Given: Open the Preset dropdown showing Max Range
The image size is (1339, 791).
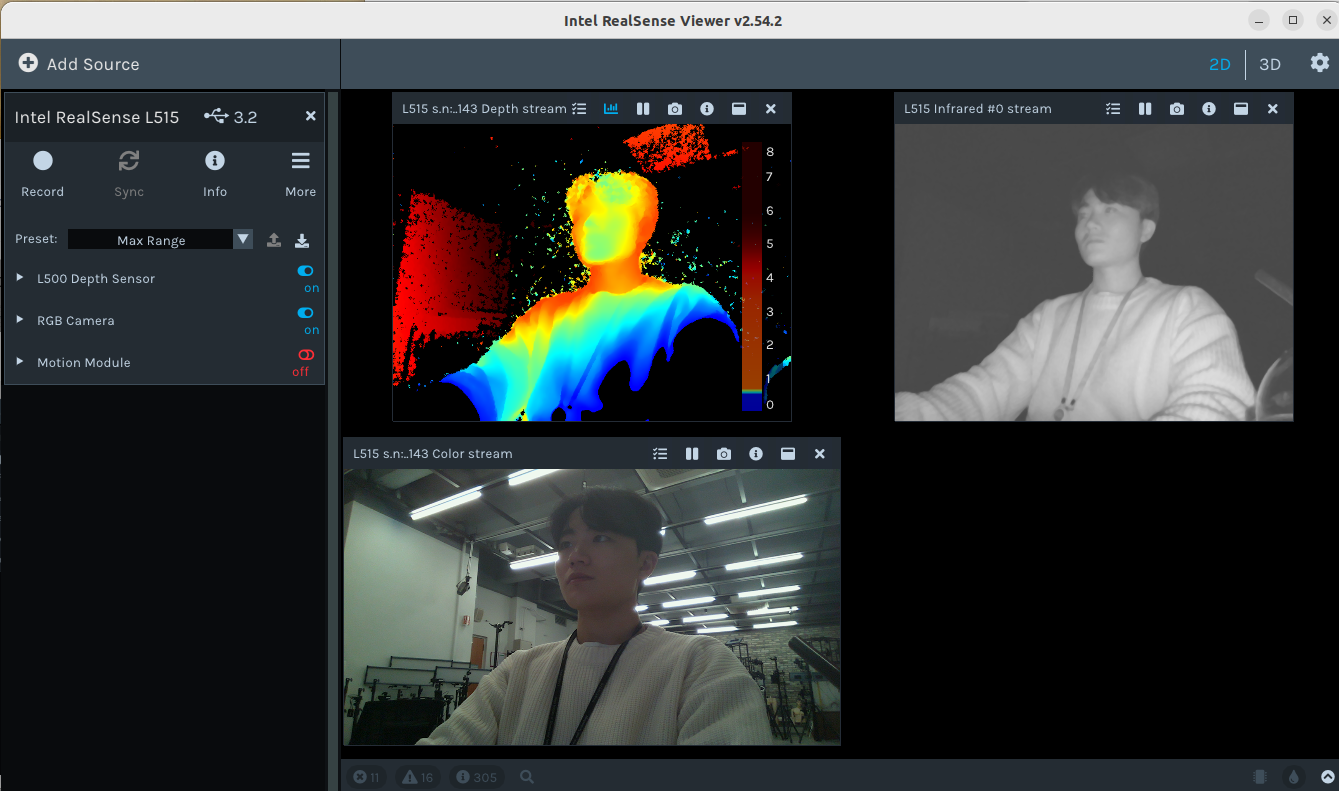Looking at the screenshot, I should [160, 240].
